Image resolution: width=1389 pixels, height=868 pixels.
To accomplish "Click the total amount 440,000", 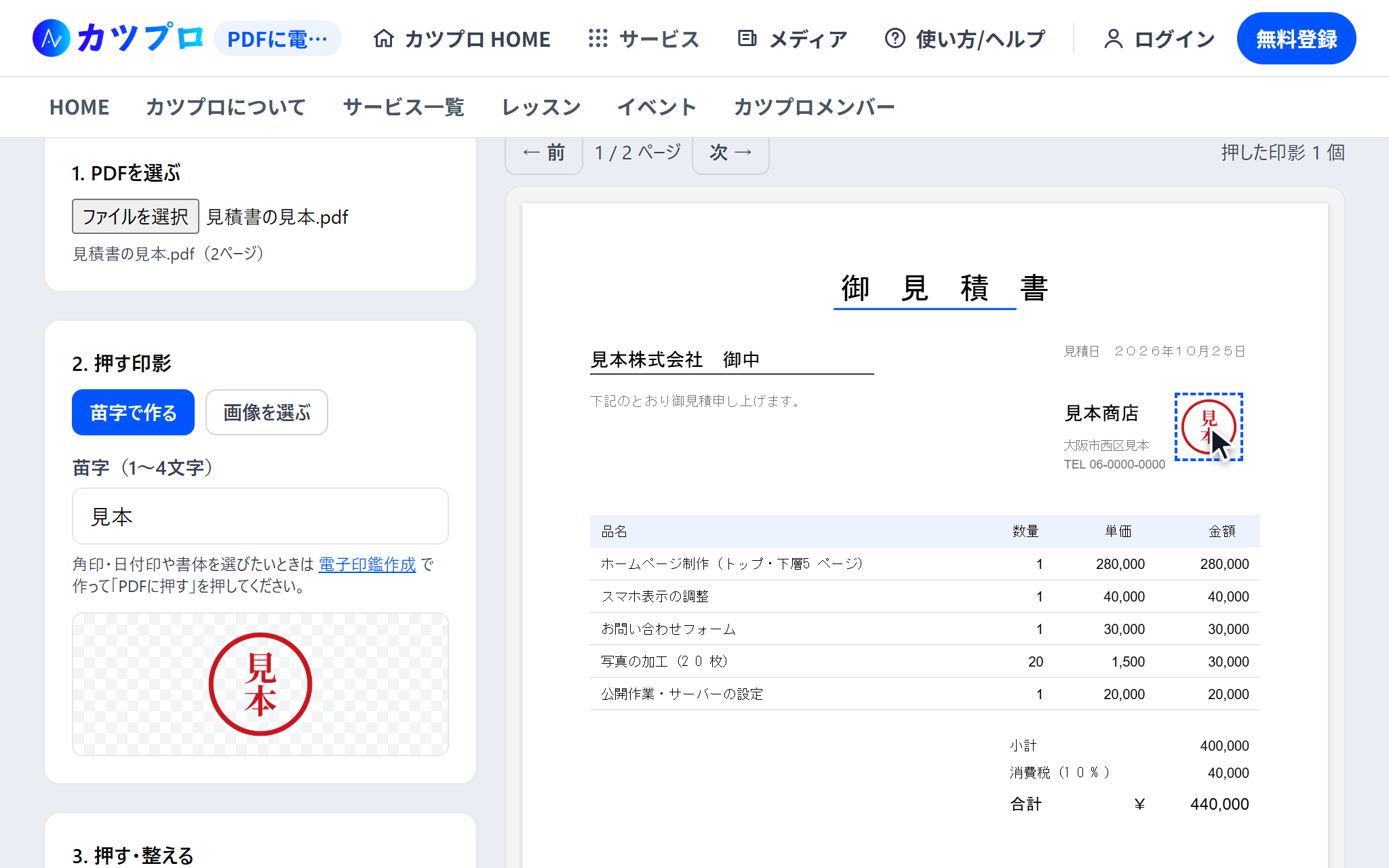I will (x=1219, y=804).
